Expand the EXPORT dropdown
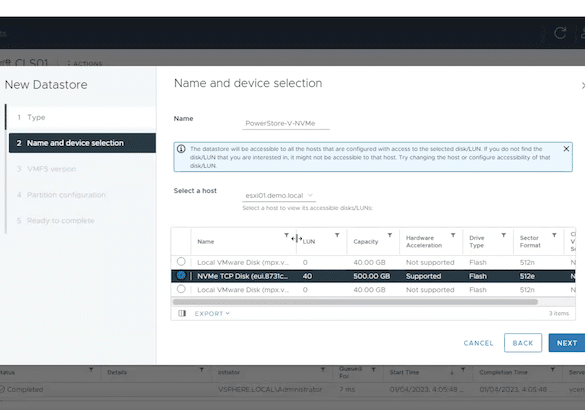This screenshot has width=585, height=410. click(x=212, y=313)
